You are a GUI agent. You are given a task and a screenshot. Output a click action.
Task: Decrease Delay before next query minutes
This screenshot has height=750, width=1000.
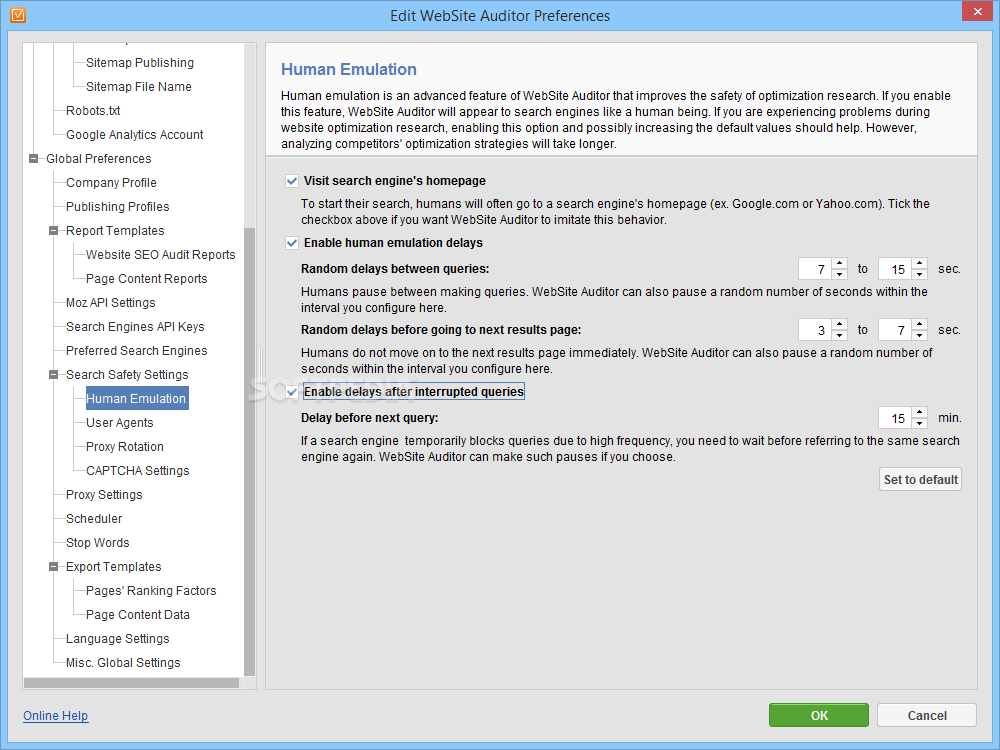[x=920, y=423]
